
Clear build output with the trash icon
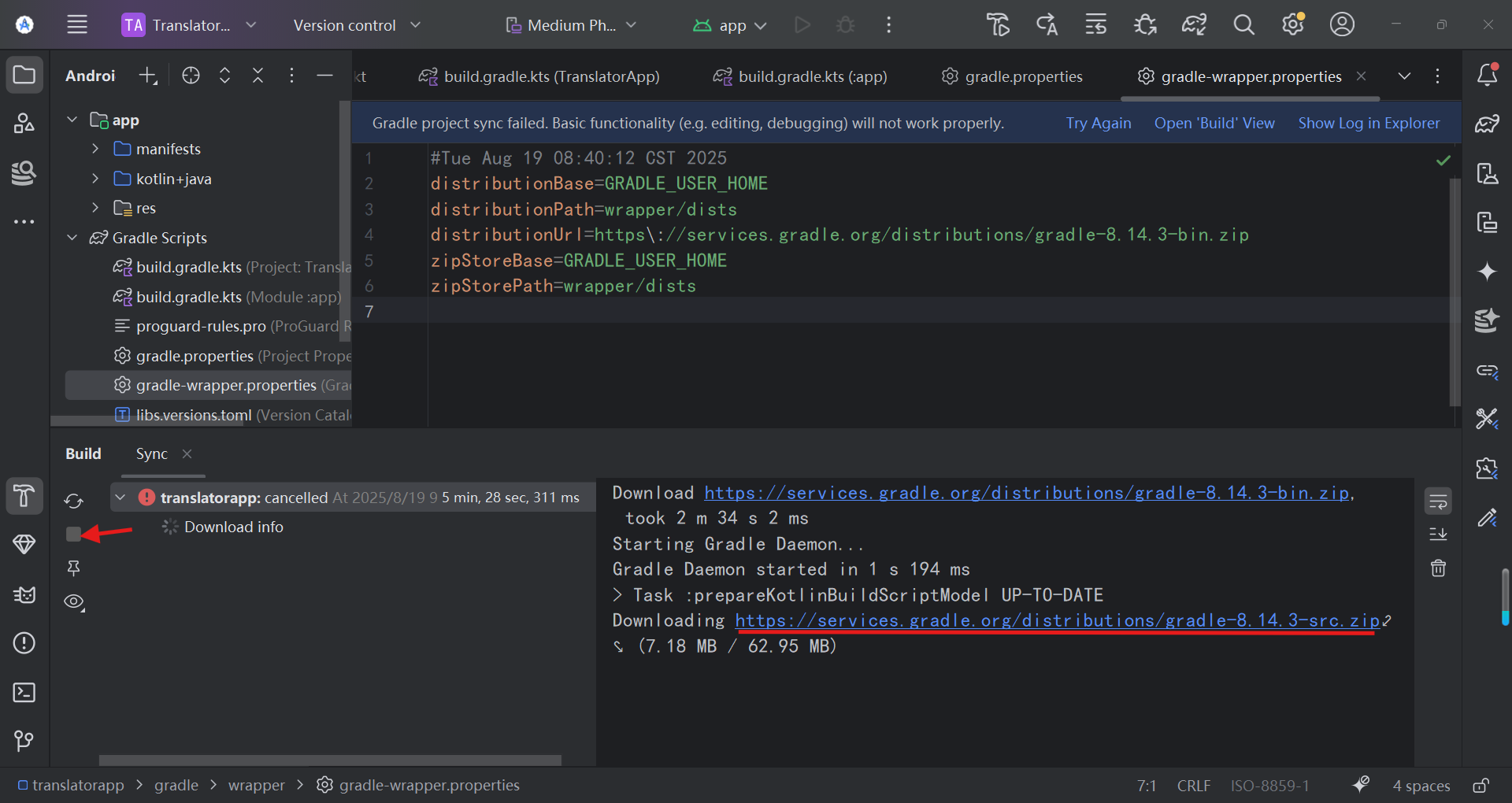pyautogui.click(x=1438, y=568)
